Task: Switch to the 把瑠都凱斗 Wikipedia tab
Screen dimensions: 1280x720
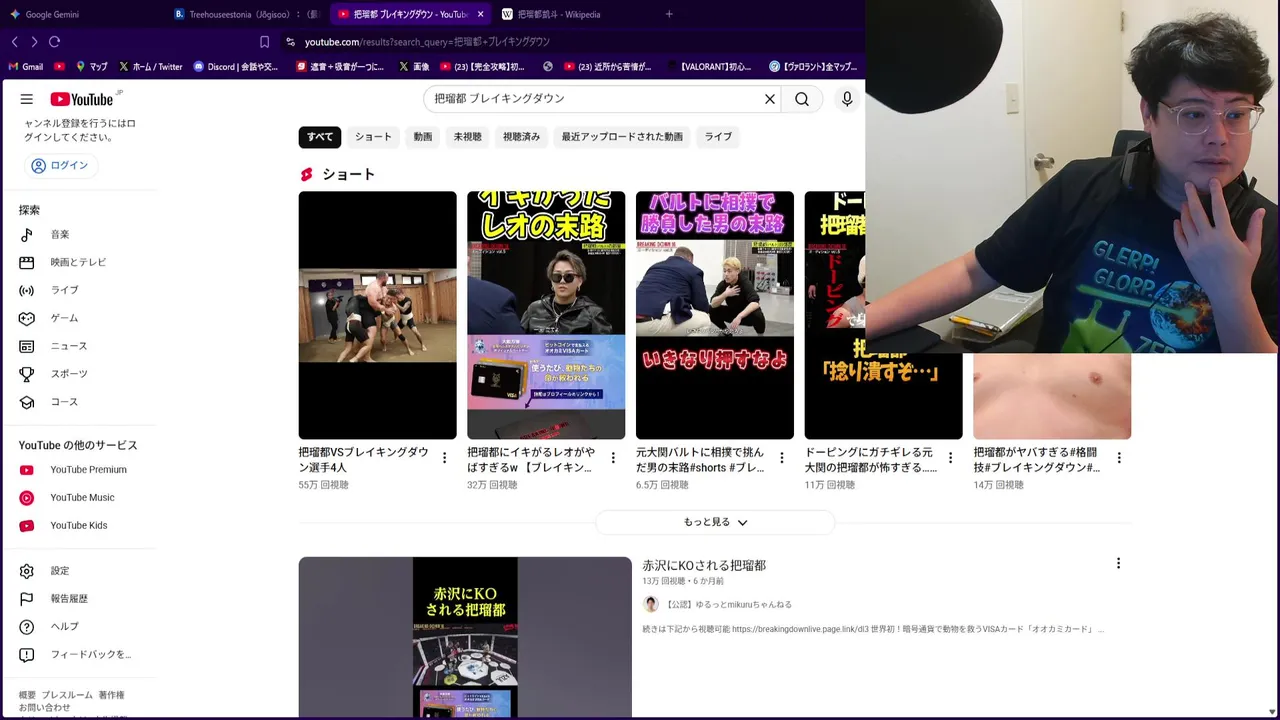Action: coord(573,14)
